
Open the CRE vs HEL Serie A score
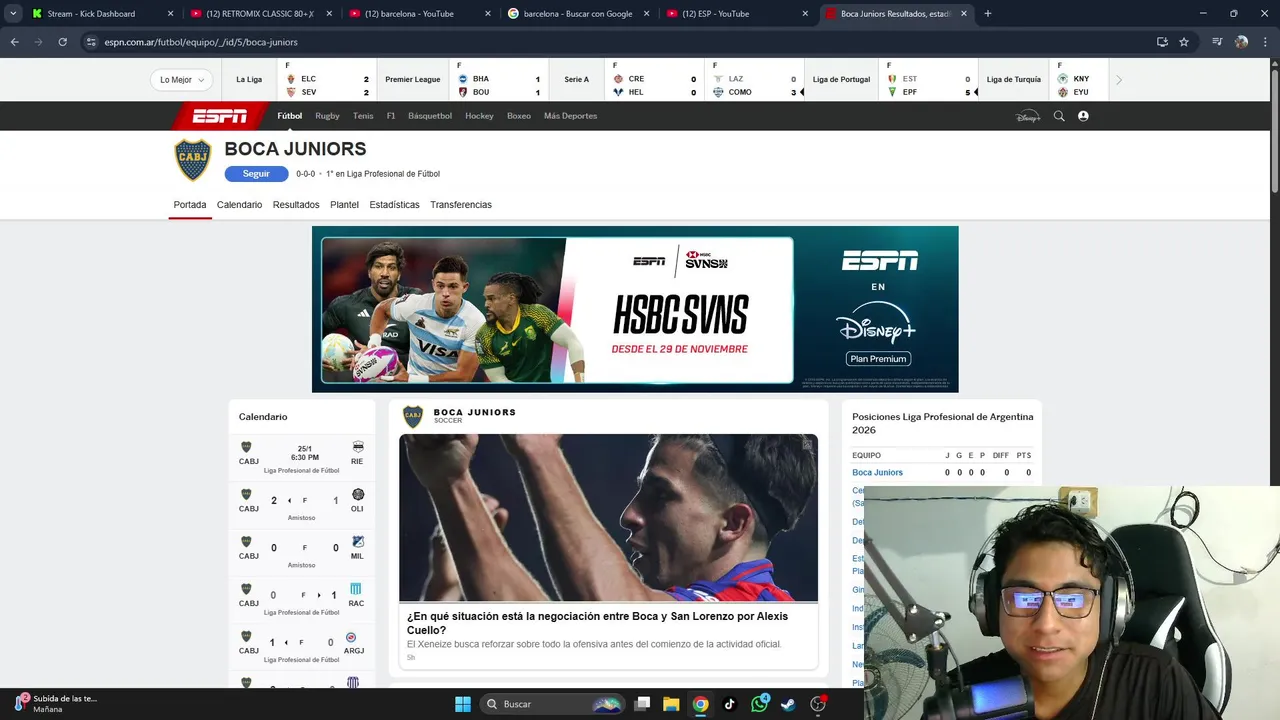pos(654,80)
